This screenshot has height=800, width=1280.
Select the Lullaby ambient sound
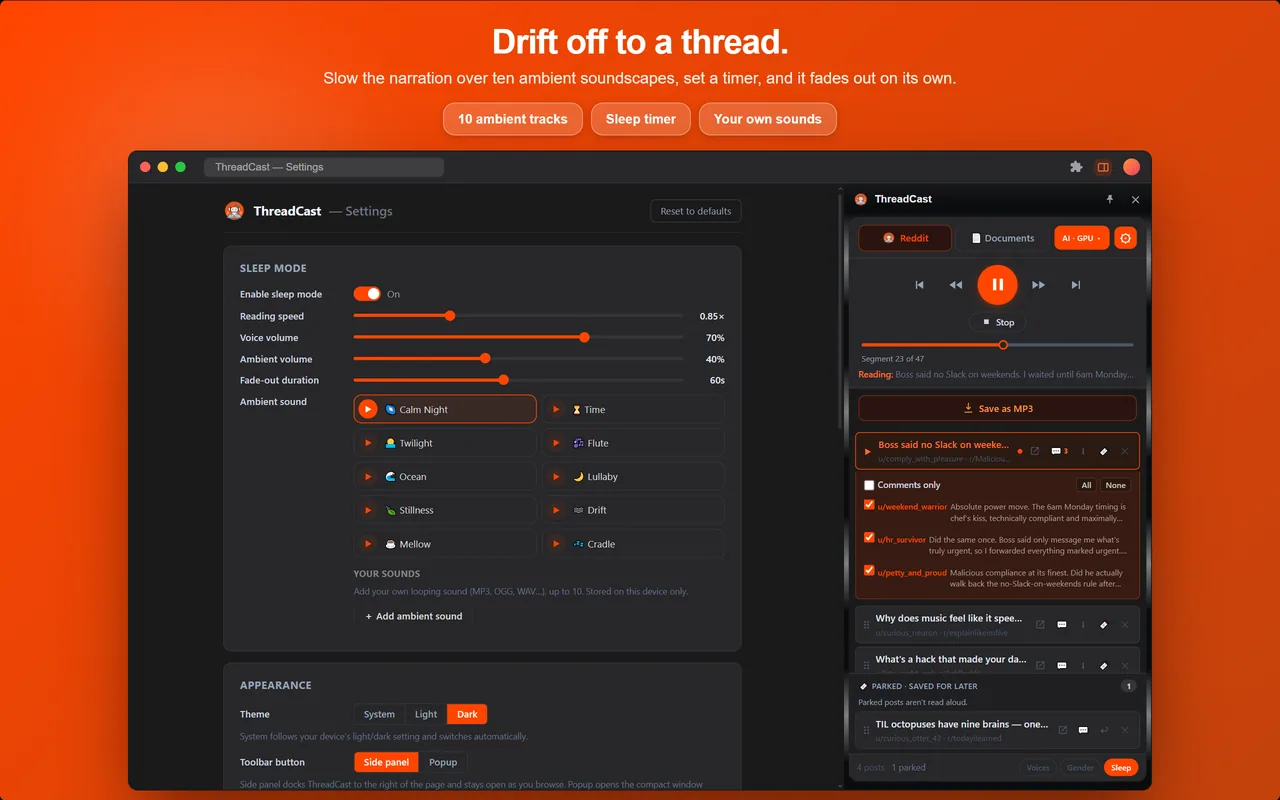633,477
